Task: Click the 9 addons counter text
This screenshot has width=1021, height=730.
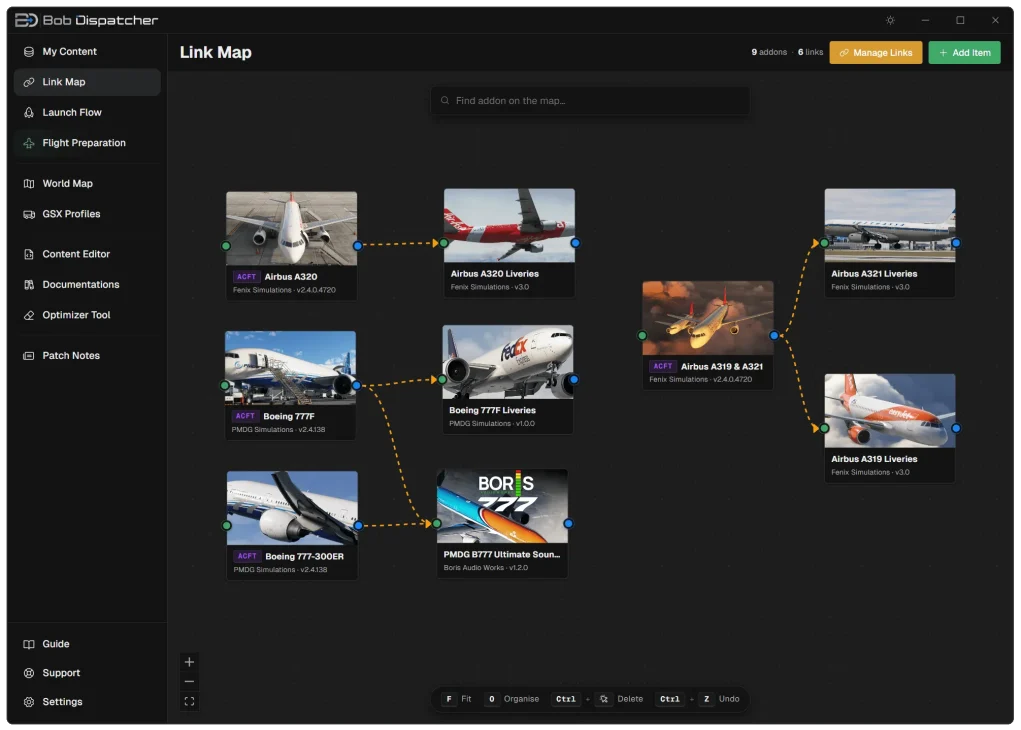Action: click(769, 52)
